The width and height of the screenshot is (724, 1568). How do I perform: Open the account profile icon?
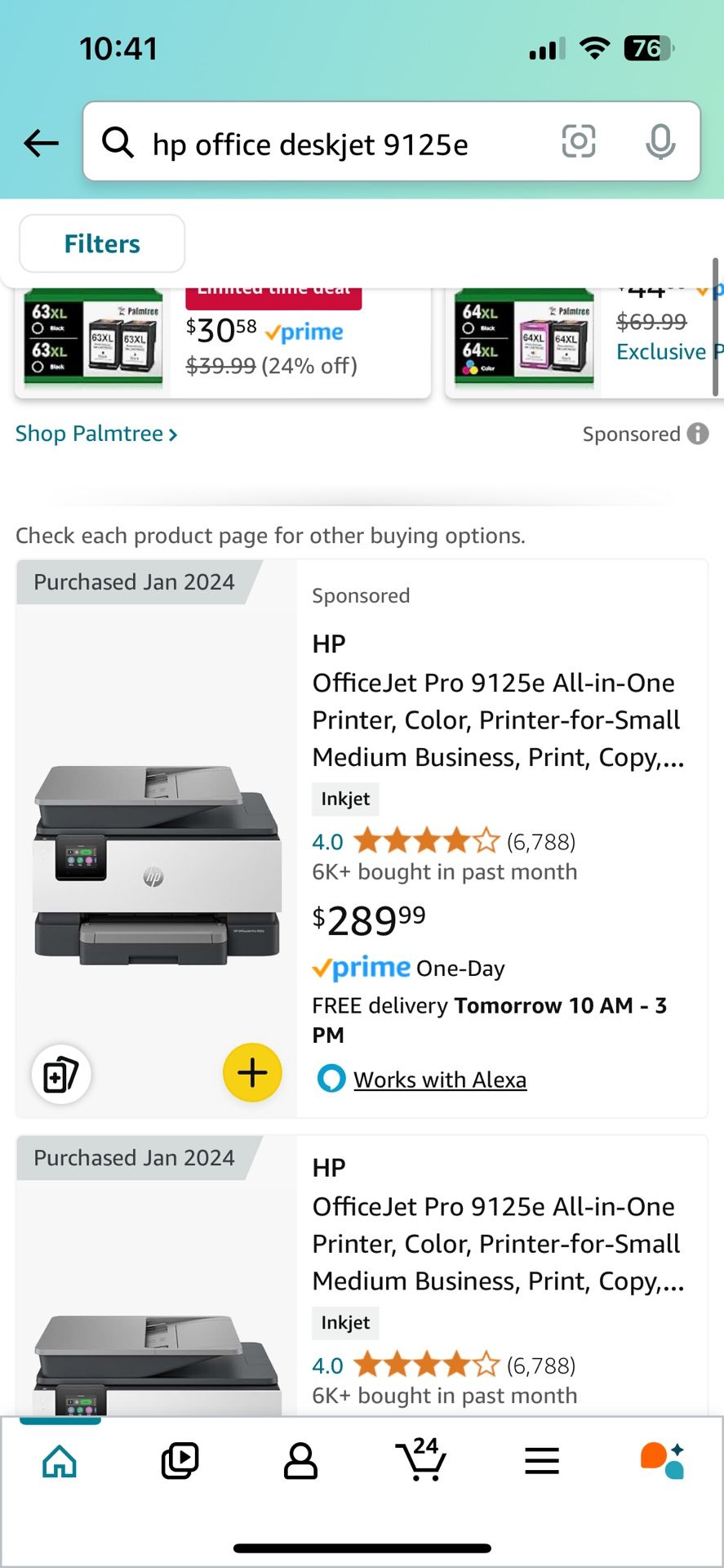300,1460
